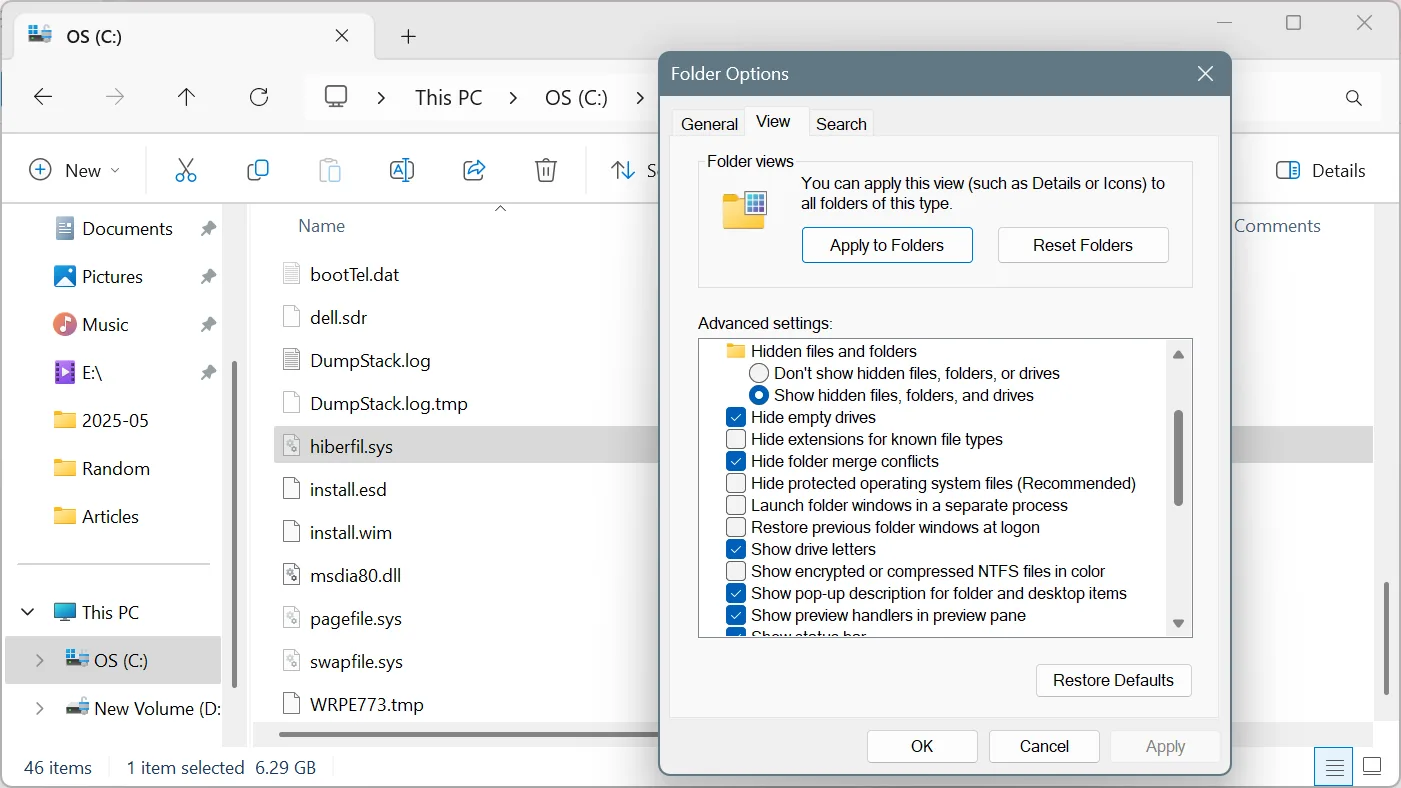Click the Pictures sidebar icon

[65, 276]
